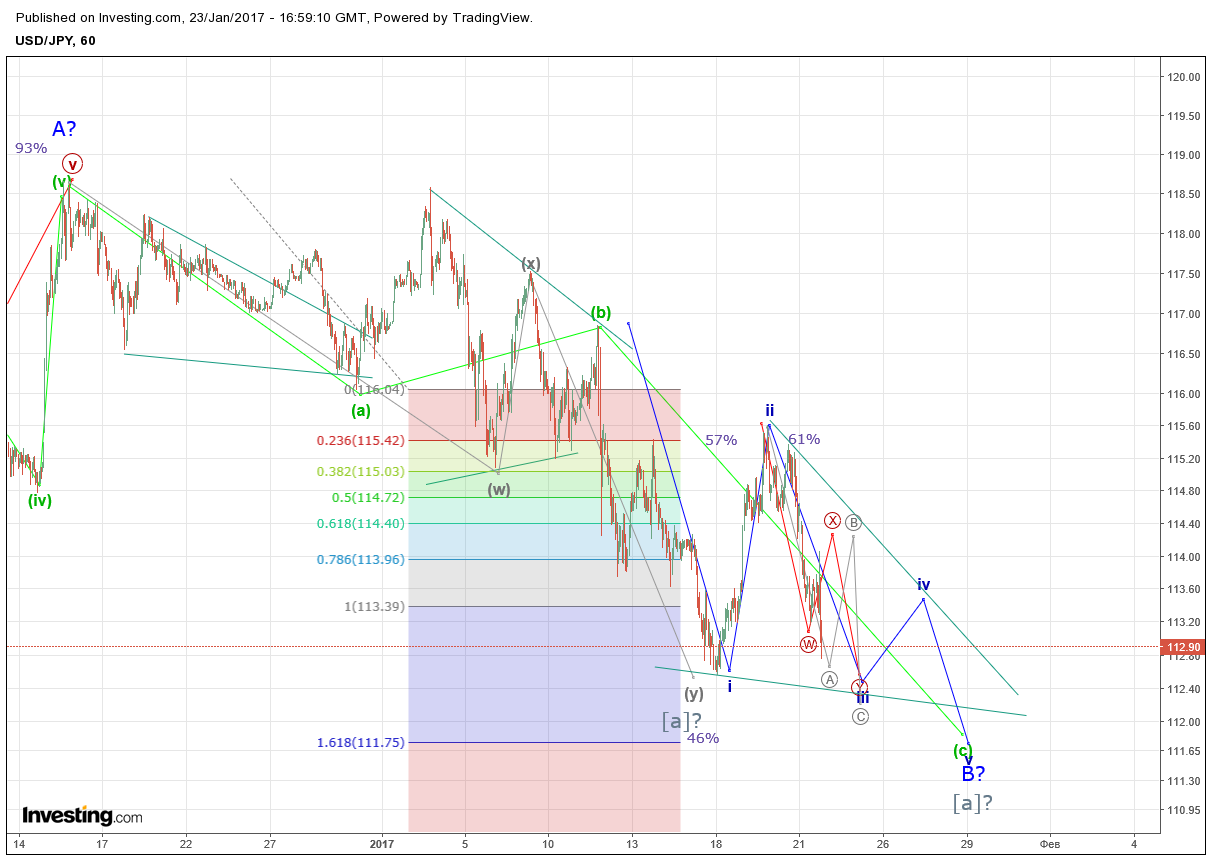Click the blue iv wave label
Viewport: 1212px width, 857px height.
924,584
